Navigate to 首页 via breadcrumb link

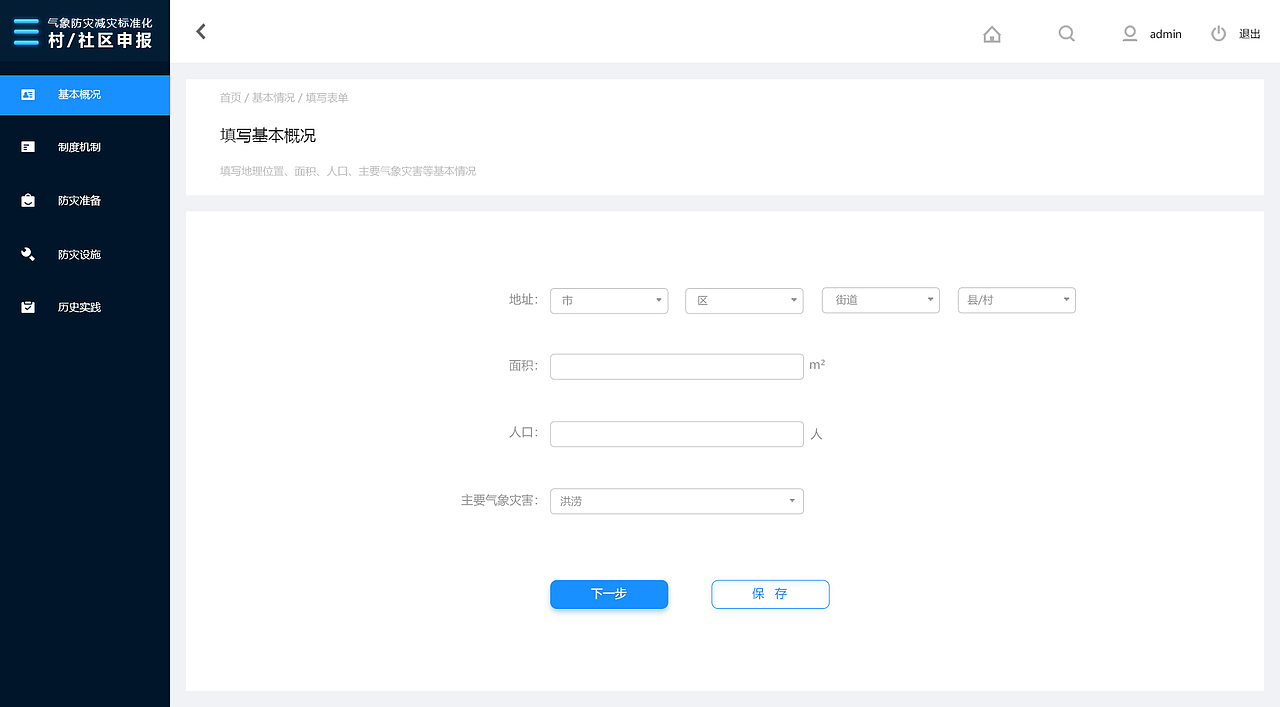(229, 97)
